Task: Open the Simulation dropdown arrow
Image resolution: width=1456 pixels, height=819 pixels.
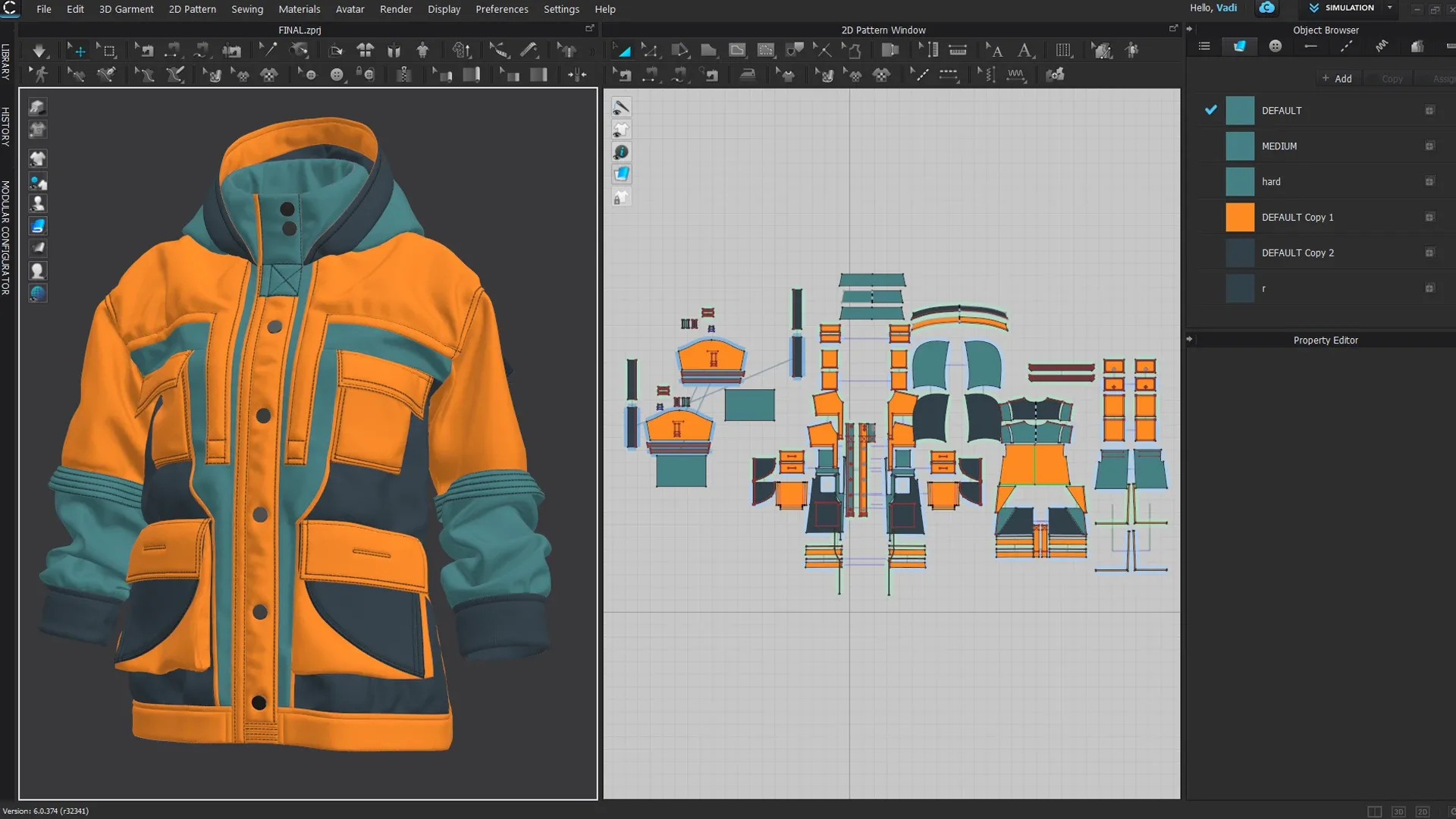Action: (x=1390, y=8)
